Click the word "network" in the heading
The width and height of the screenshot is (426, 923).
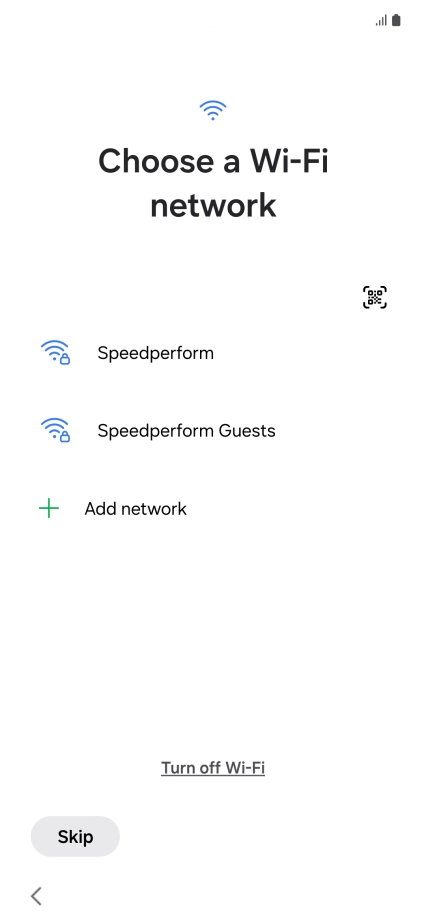click(213, 205)
